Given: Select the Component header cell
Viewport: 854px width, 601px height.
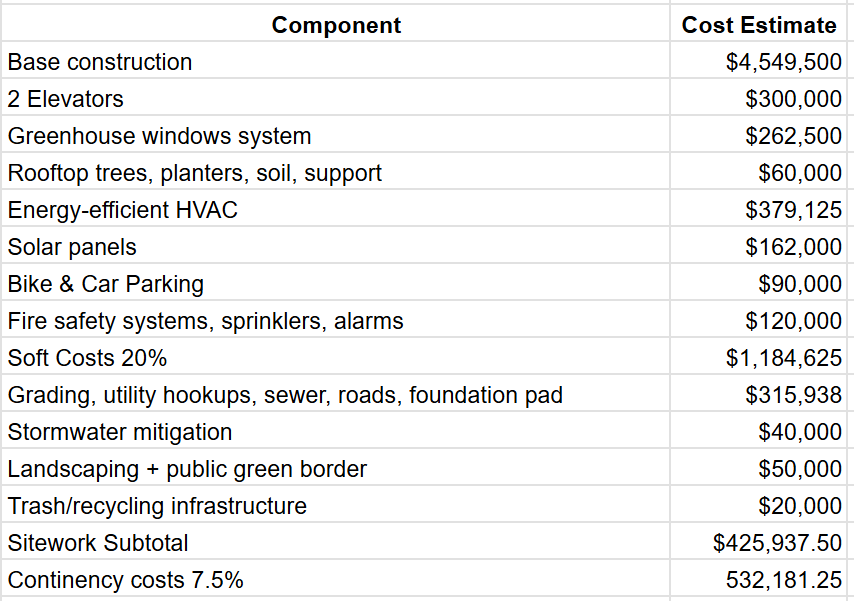Looking at the screenshot, I should (x=336, y=25).
